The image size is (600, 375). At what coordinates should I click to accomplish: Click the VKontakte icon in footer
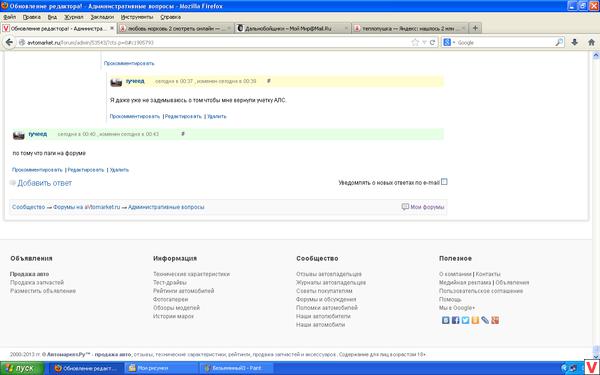pos(446,320)
